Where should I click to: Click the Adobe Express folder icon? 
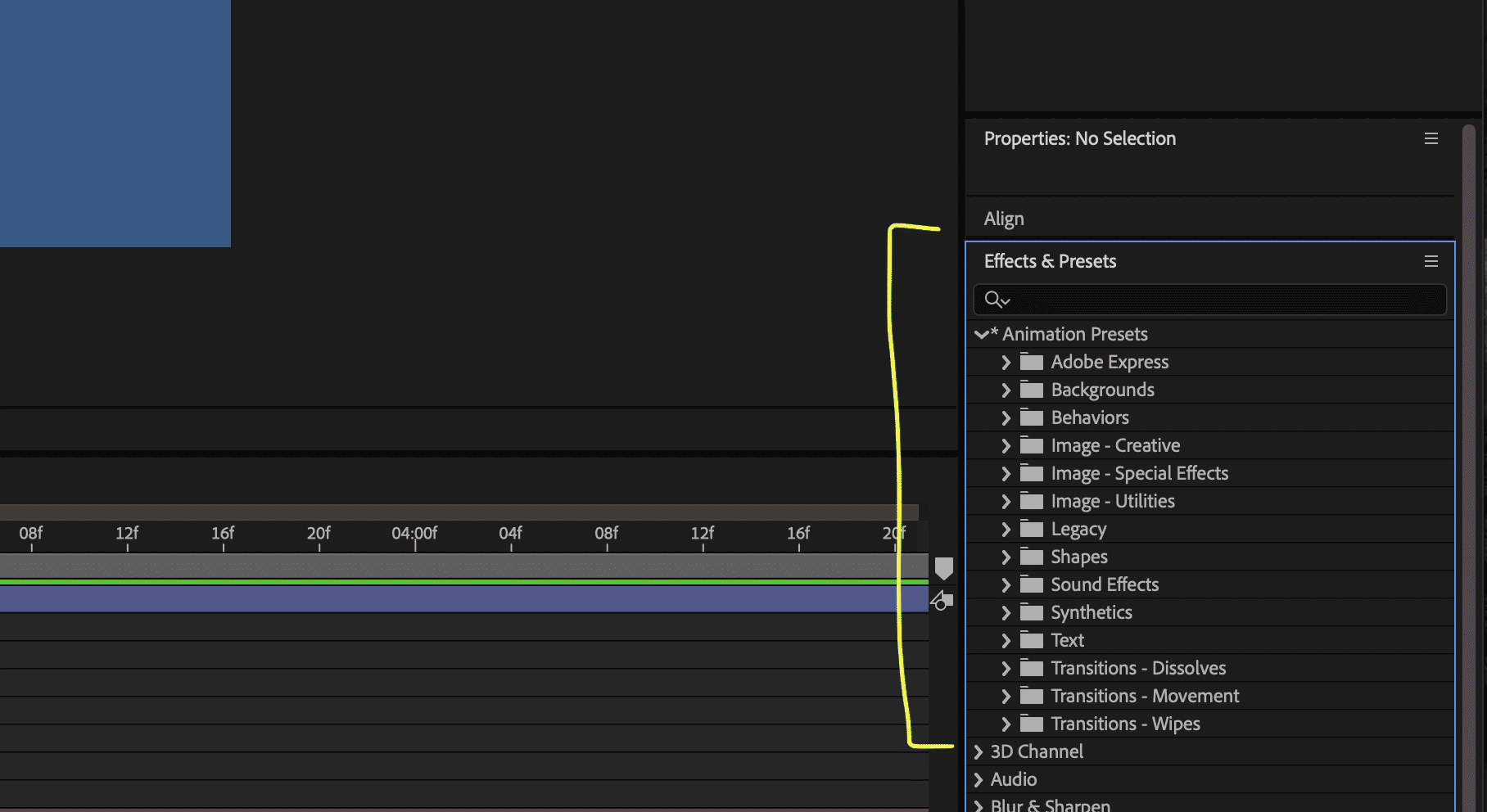(x=1032, y=362)
